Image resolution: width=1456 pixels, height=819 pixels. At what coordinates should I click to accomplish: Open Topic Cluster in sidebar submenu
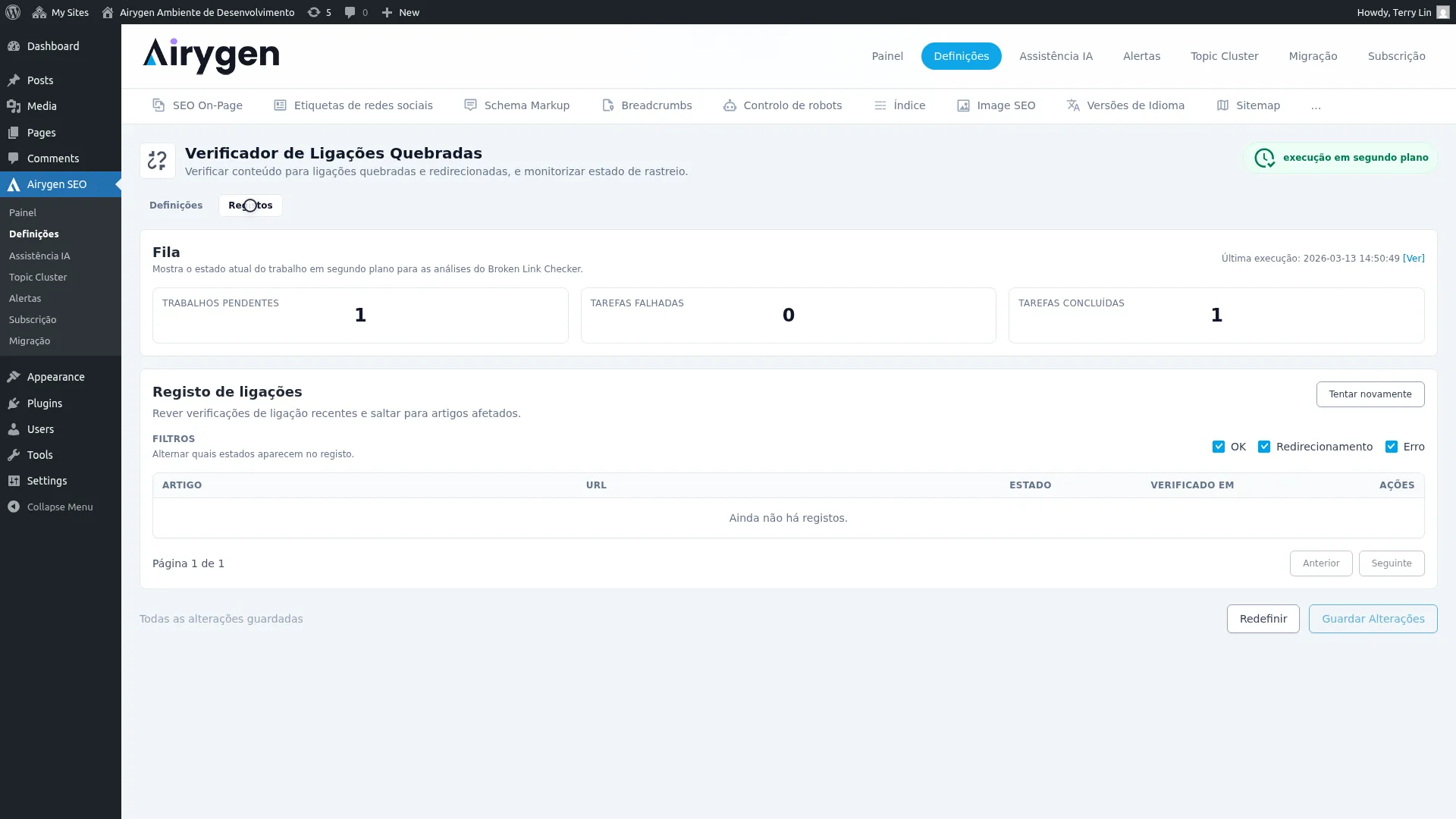[38, 278]
